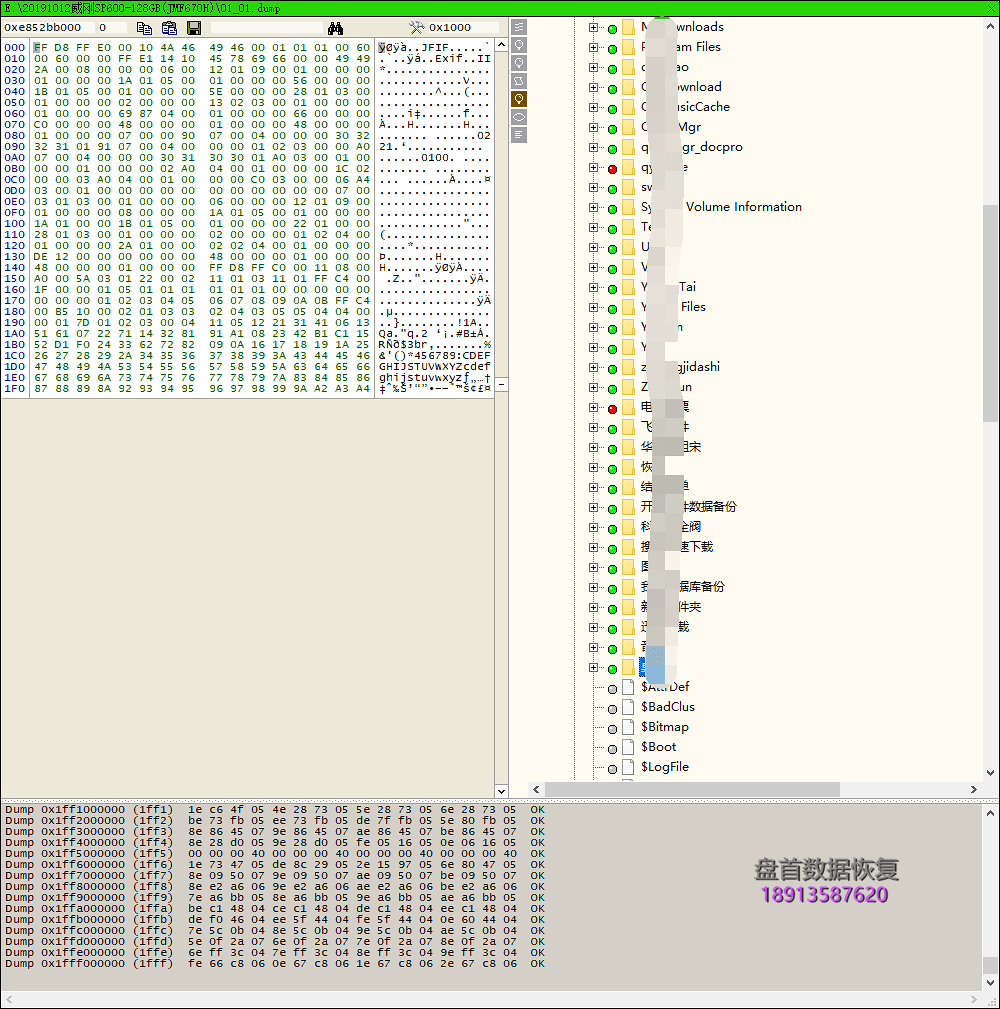This screenshot has width=1000, height=1009.
Task: Click the ellipse icon in vertical toolbar
Action: coord(519,117)
